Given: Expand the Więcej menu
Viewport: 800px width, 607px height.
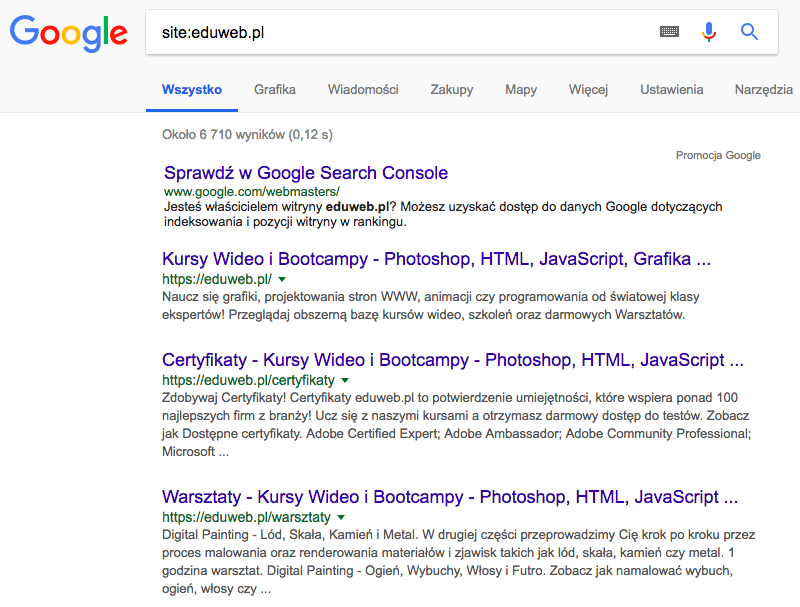Looking at the screenshot, I should [x=588, y=90].
